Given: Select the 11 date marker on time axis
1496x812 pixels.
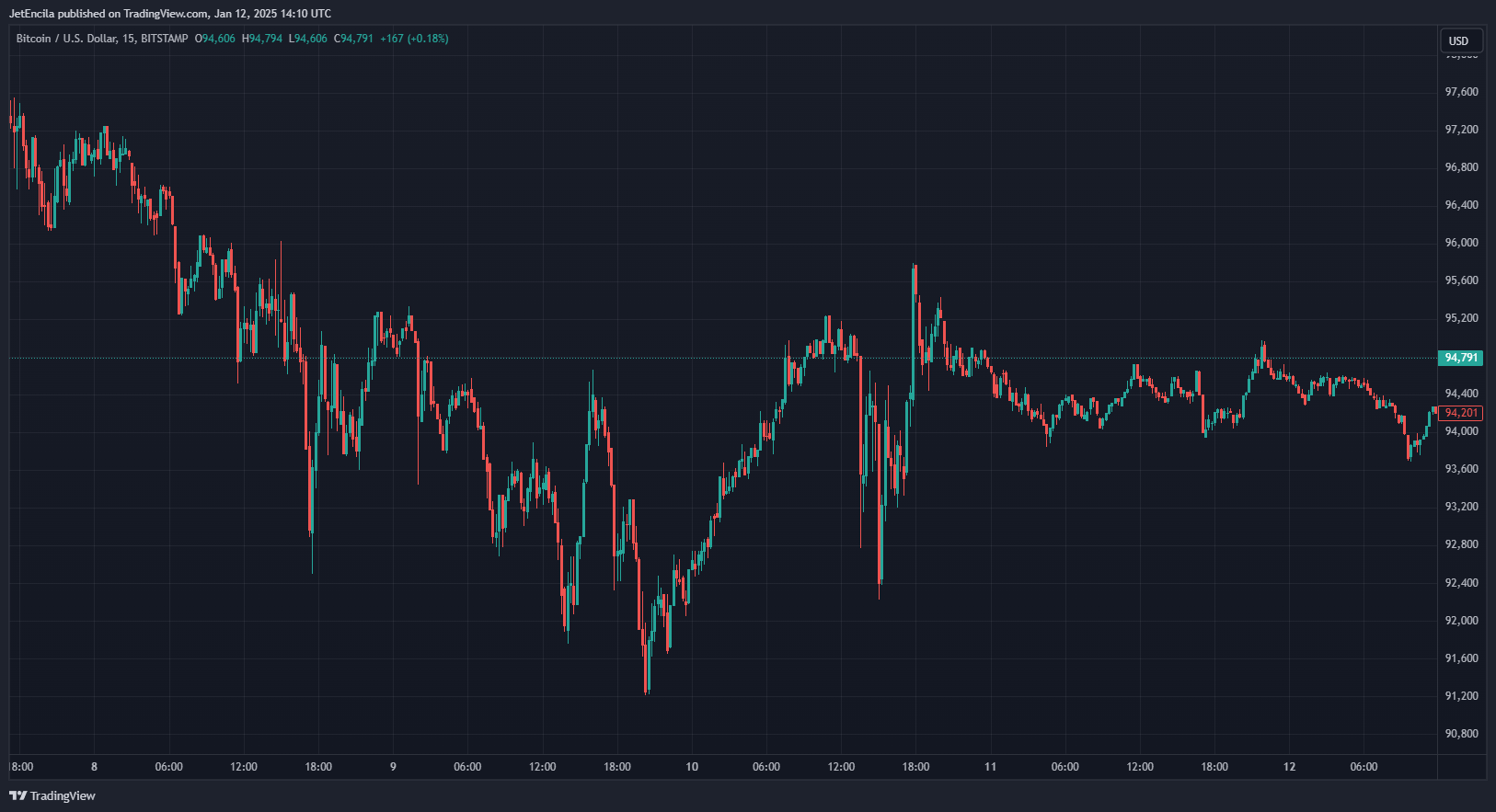Looking at the screenshot, I should click(x=990, y=767).
